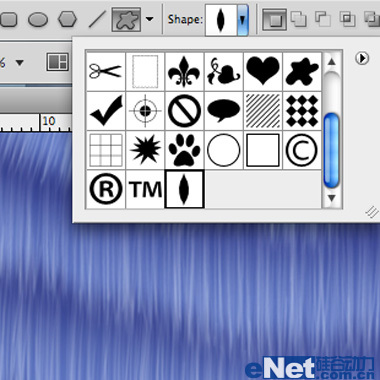Open the shape picker flyout menu
This screenshot has height=380, width=380.
(362, 58)
